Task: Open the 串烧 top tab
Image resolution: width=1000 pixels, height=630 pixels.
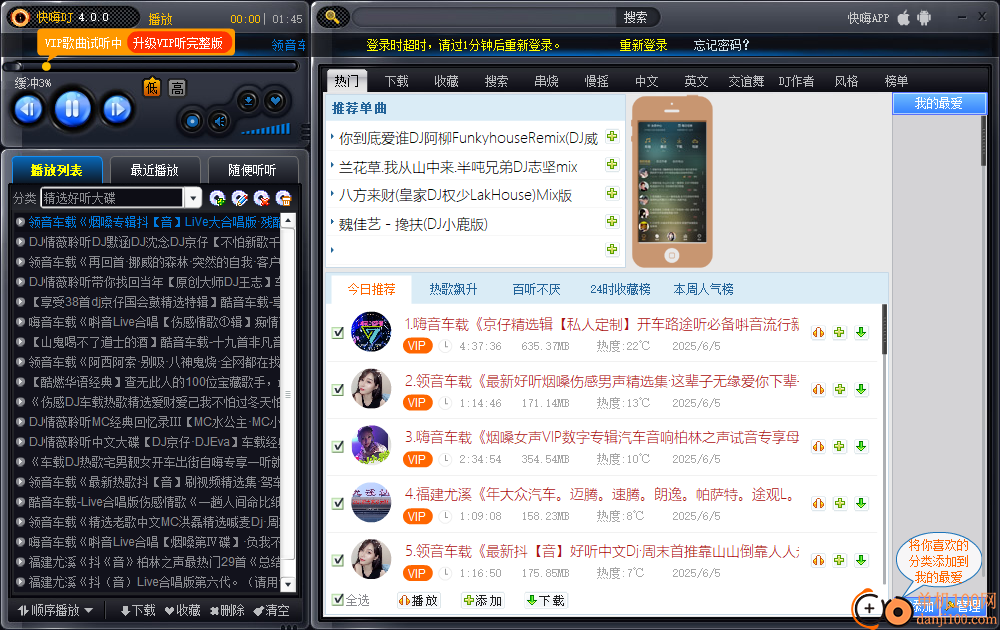Action: coord(547,81)
